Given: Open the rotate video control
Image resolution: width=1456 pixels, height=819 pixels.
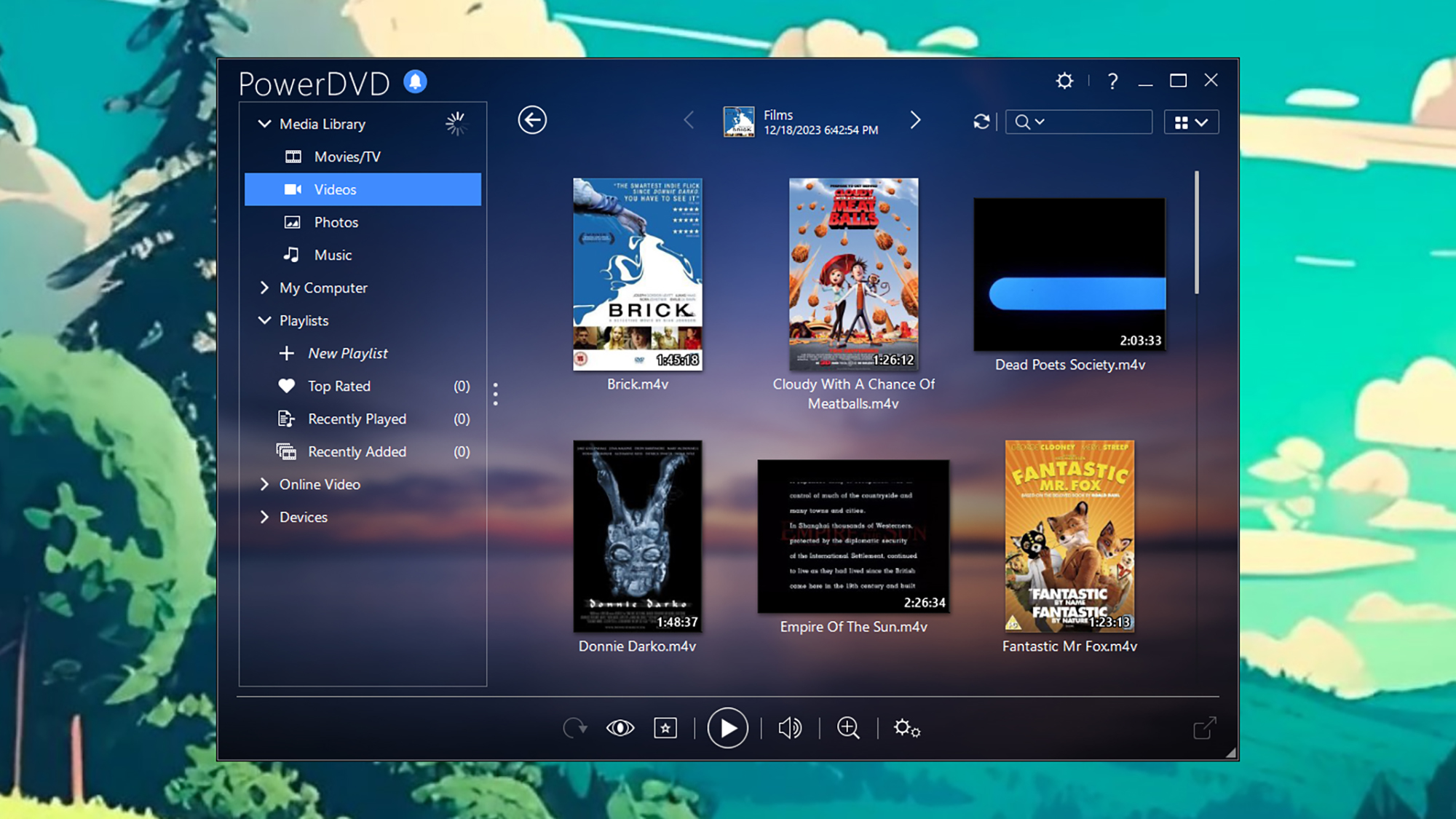Looking at the screenshot, I should [x=574, y=728].
